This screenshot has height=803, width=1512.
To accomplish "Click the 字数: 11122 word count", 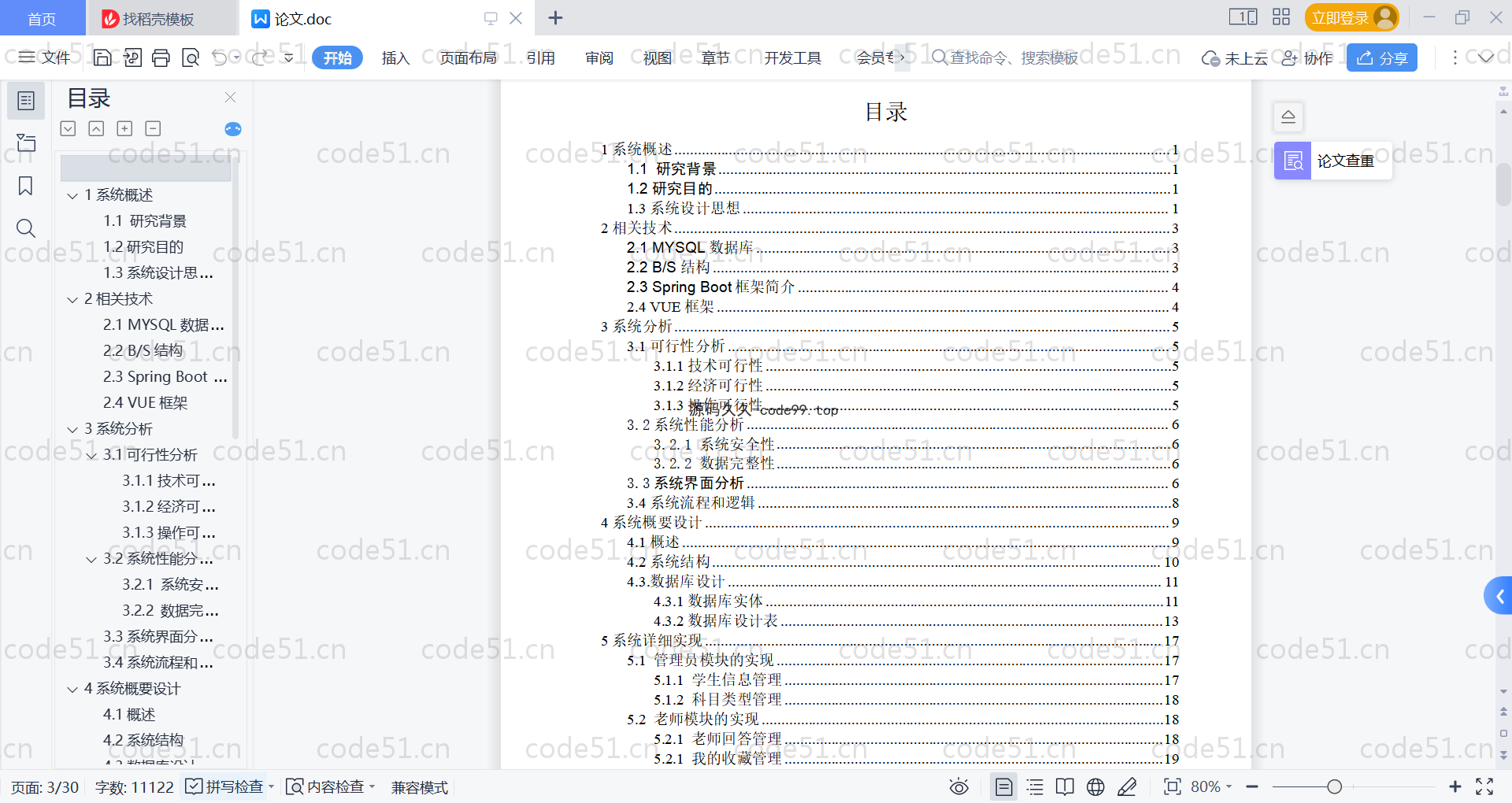I will click(134, 786).
